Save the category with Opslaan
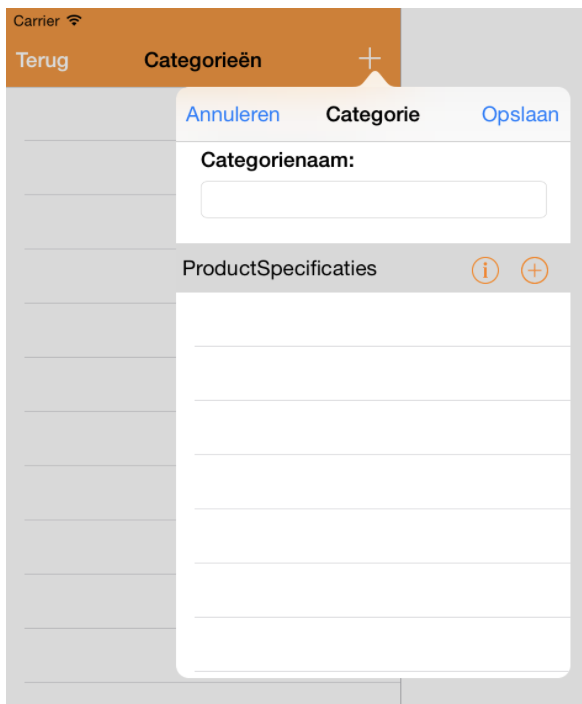 click(520, 114)
